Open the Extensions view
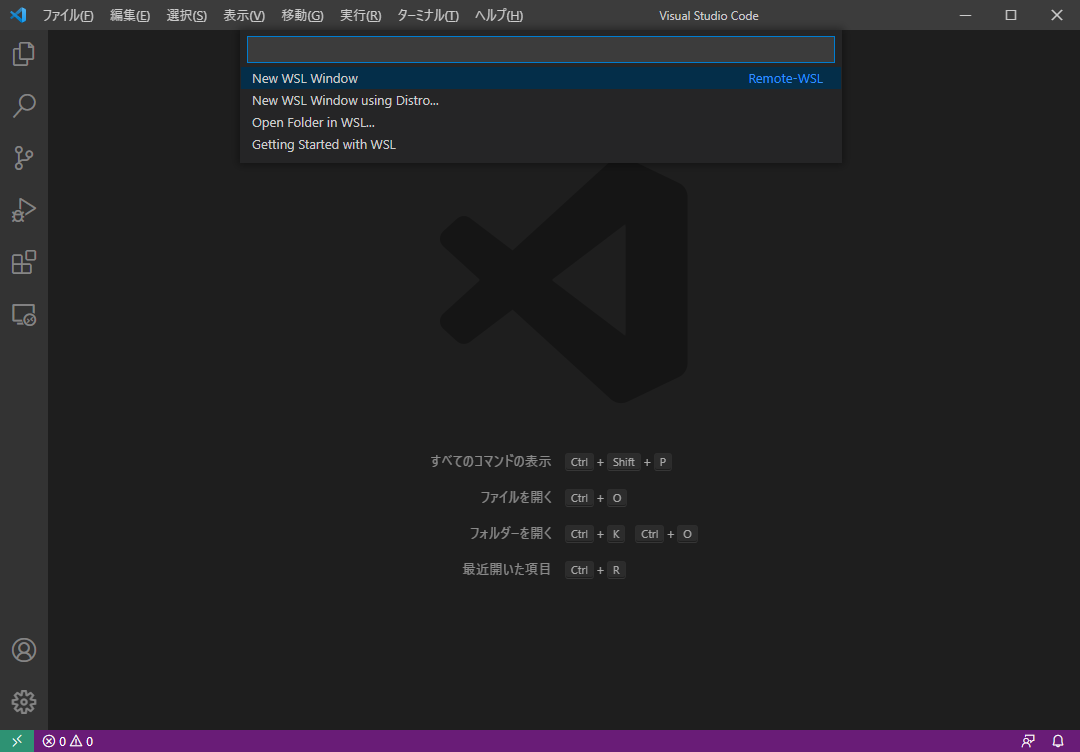Image resolution: width=1080 pixels, height=752 pixels. pos(23,262)
